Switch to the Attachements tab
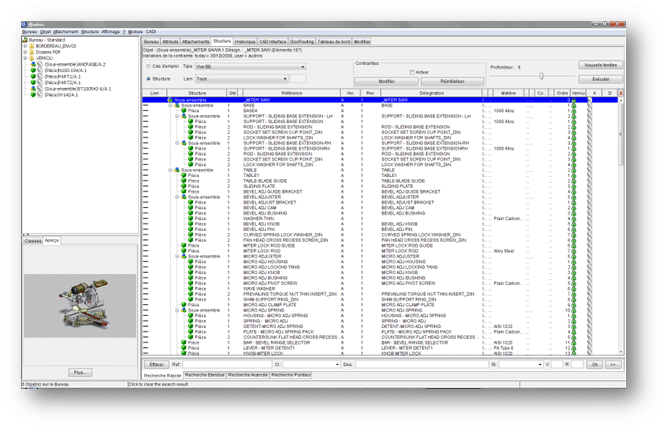This screenshot has height=431, width=668. (x=196, y=42)
